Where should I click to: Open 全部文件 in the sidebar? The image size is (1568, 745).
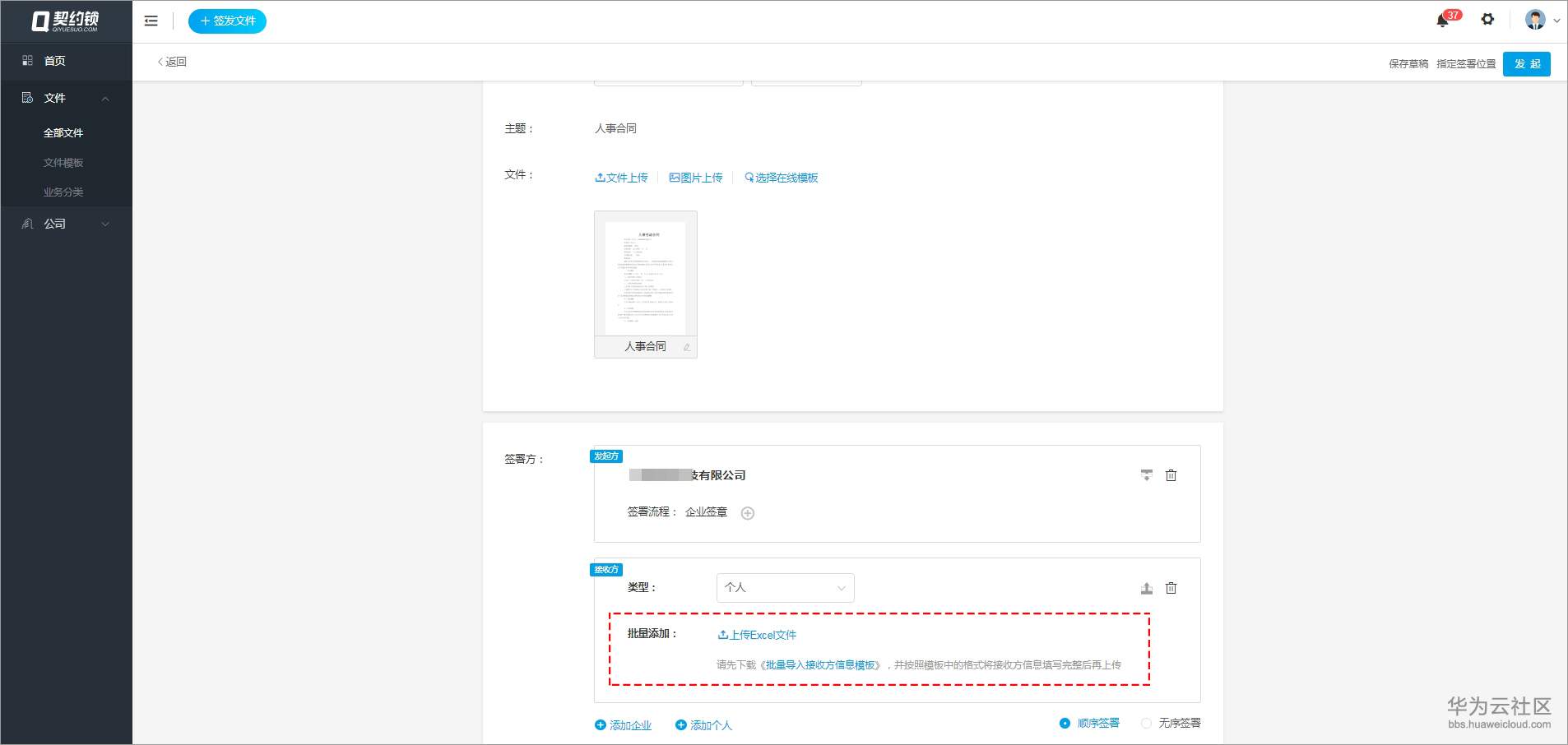tap(63, 133)
